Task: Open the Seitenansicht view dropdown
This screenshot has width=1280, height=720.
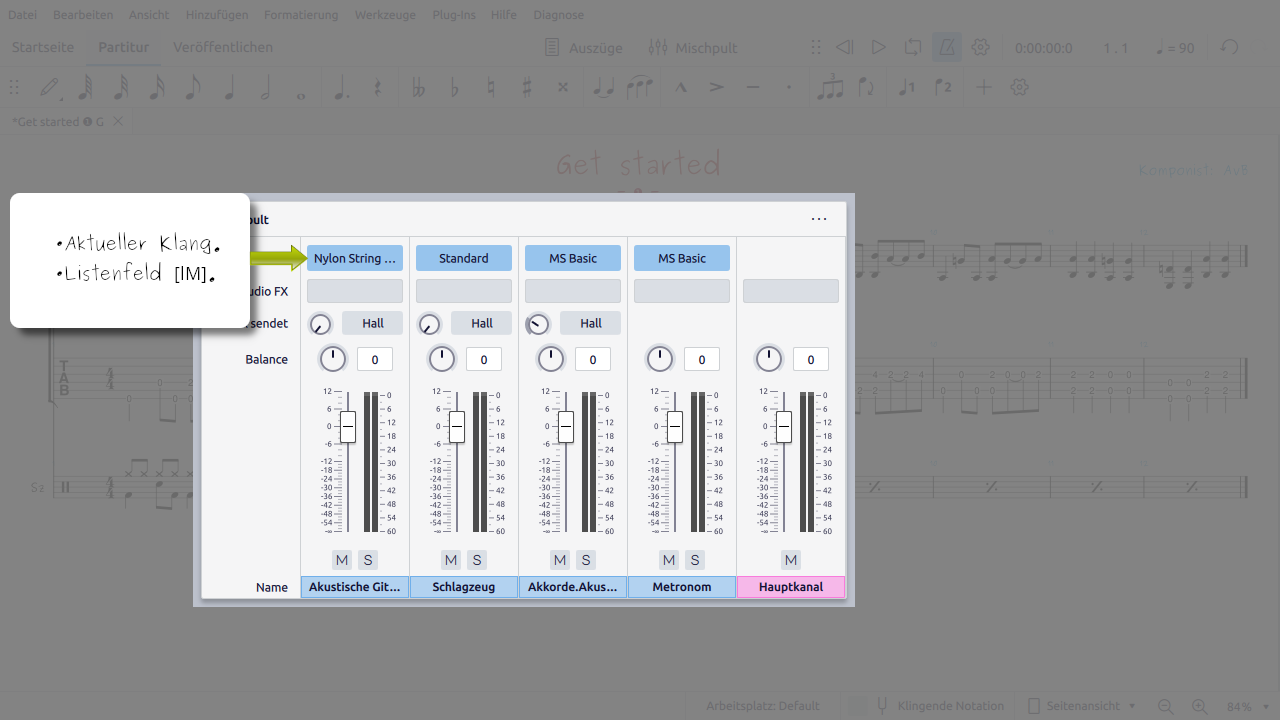Action: [1083, 706]
